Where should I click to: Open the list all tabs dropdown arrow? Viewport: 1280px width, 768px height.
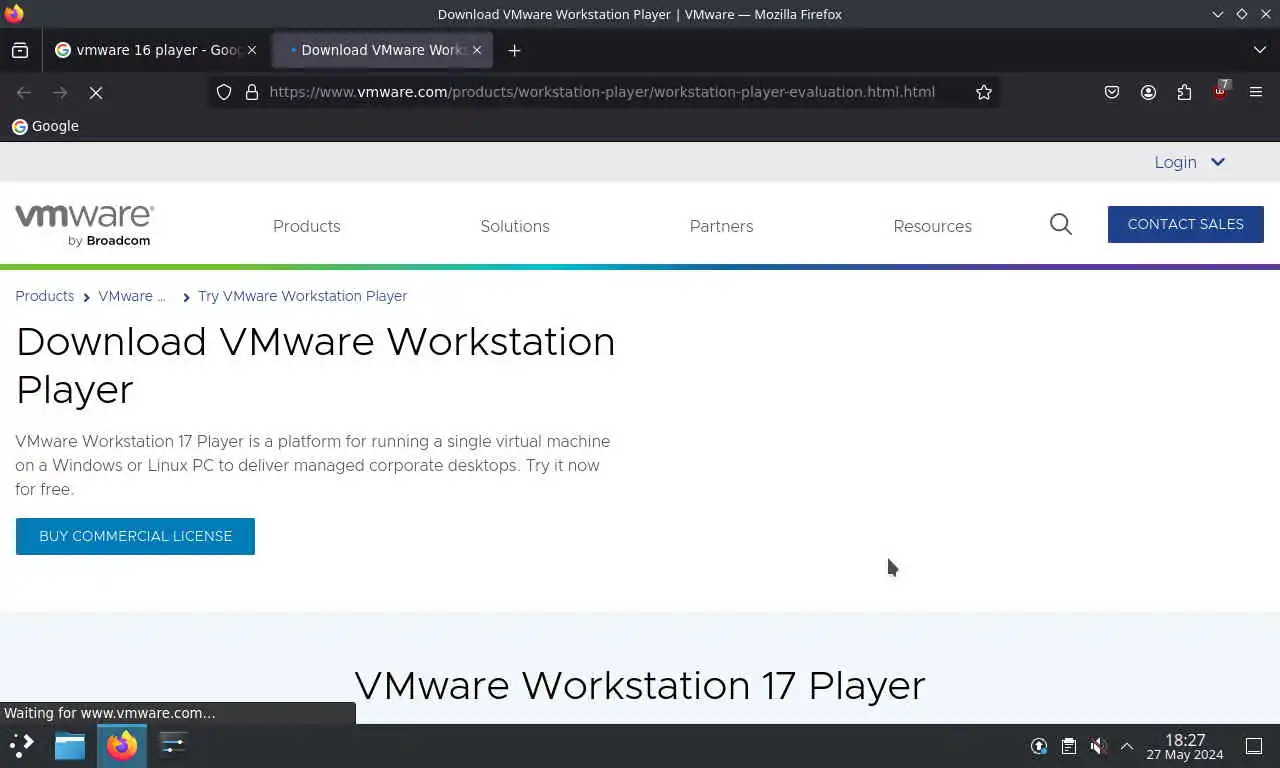(x=1259, y=50)
